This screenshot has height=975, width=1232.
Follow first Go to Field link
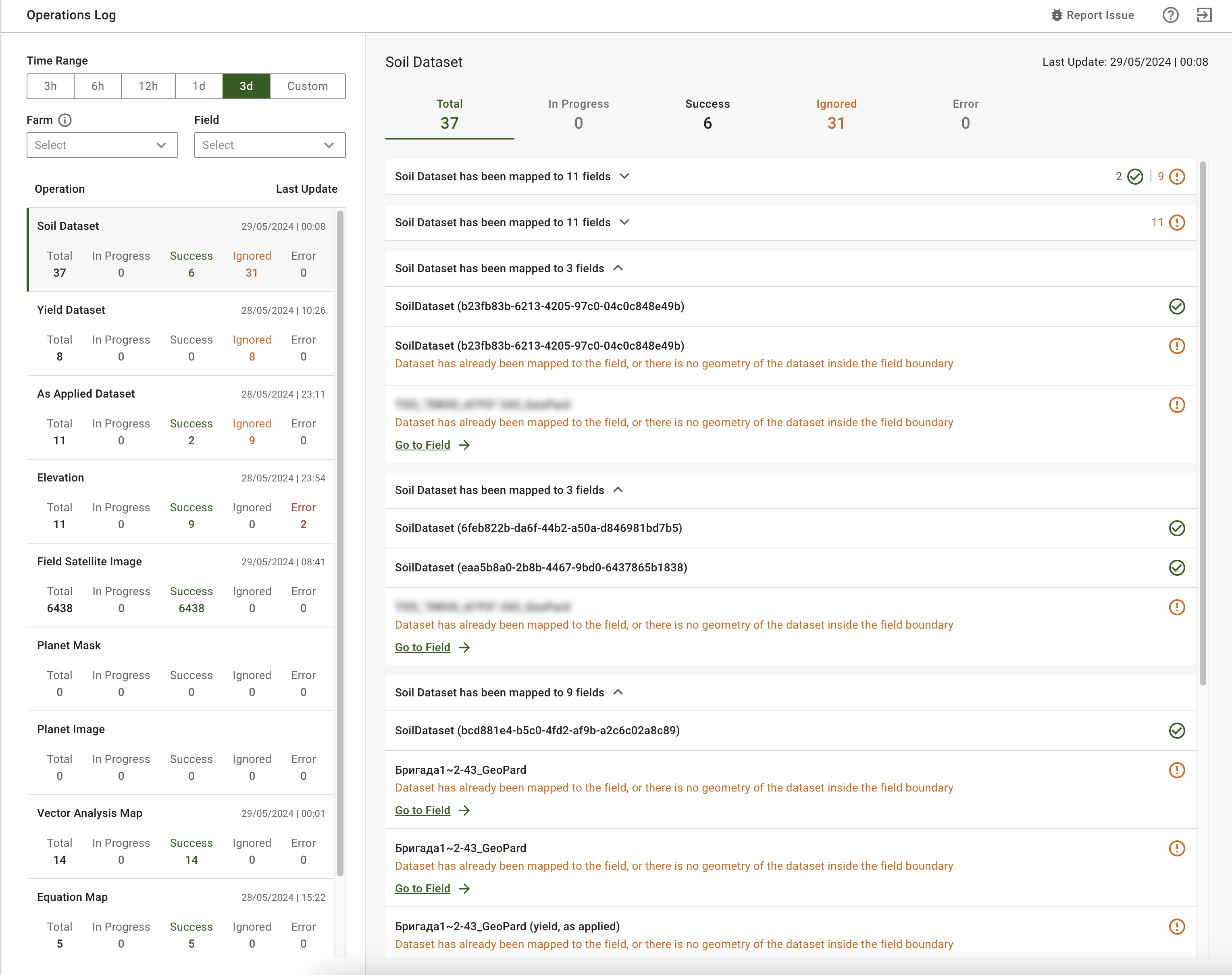tap(422, 445)
